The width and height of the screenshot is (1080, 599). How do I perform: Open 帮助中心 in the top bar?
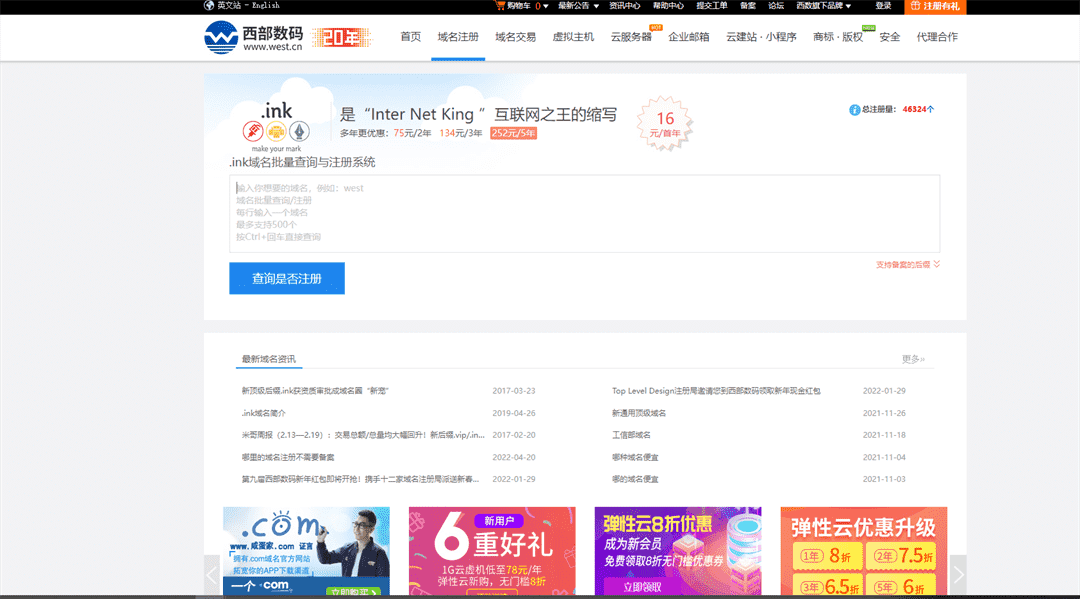[x=668, y=6]
